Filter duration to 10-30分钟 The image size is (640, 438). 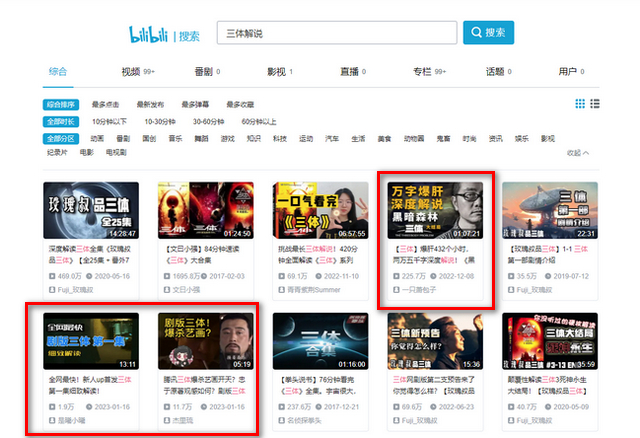point(160,122)
